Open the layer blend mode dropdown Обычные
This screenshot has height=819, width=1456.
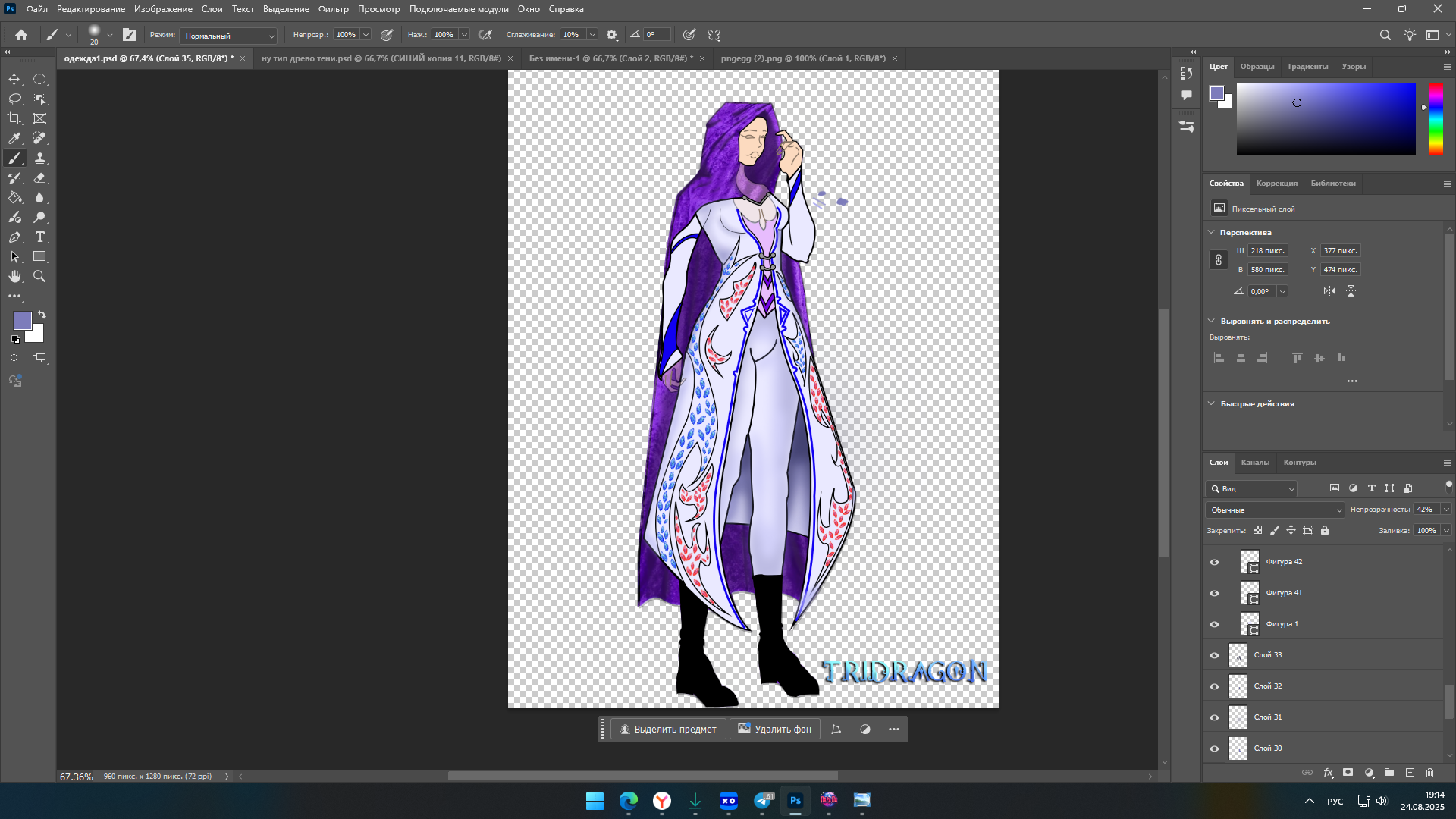point(1275,510)
